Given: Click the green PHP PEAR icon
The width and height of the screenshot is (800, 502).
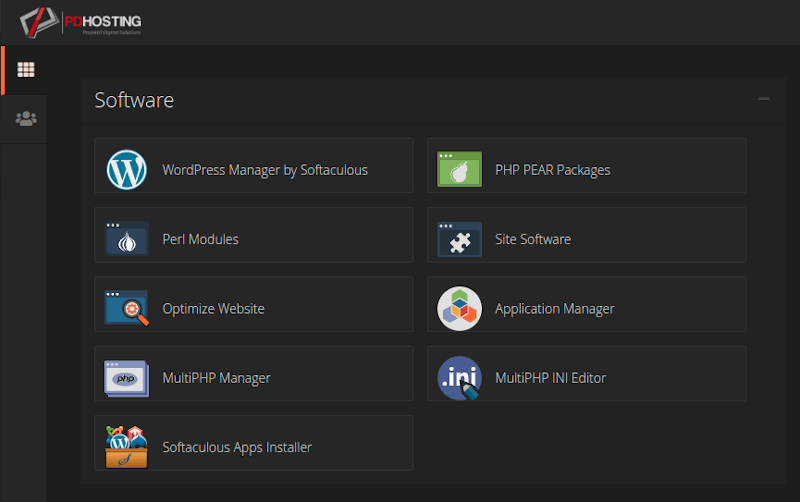Looking at the screenshot, I should coord(459,169).
